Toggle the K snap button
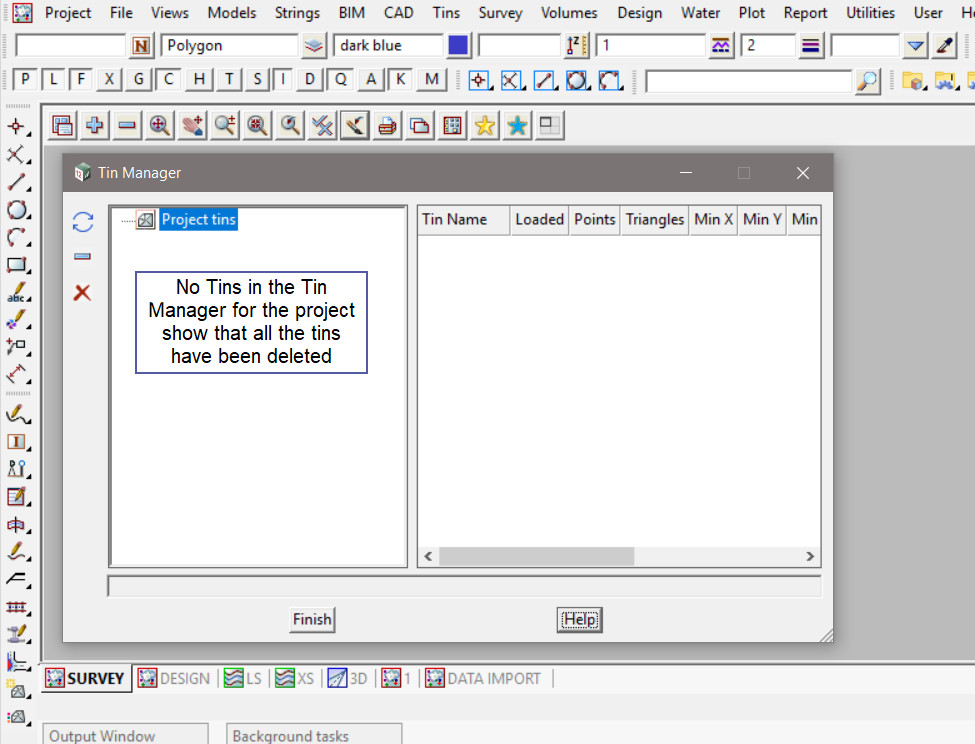The image size is (975, 744). coord(401,80)
